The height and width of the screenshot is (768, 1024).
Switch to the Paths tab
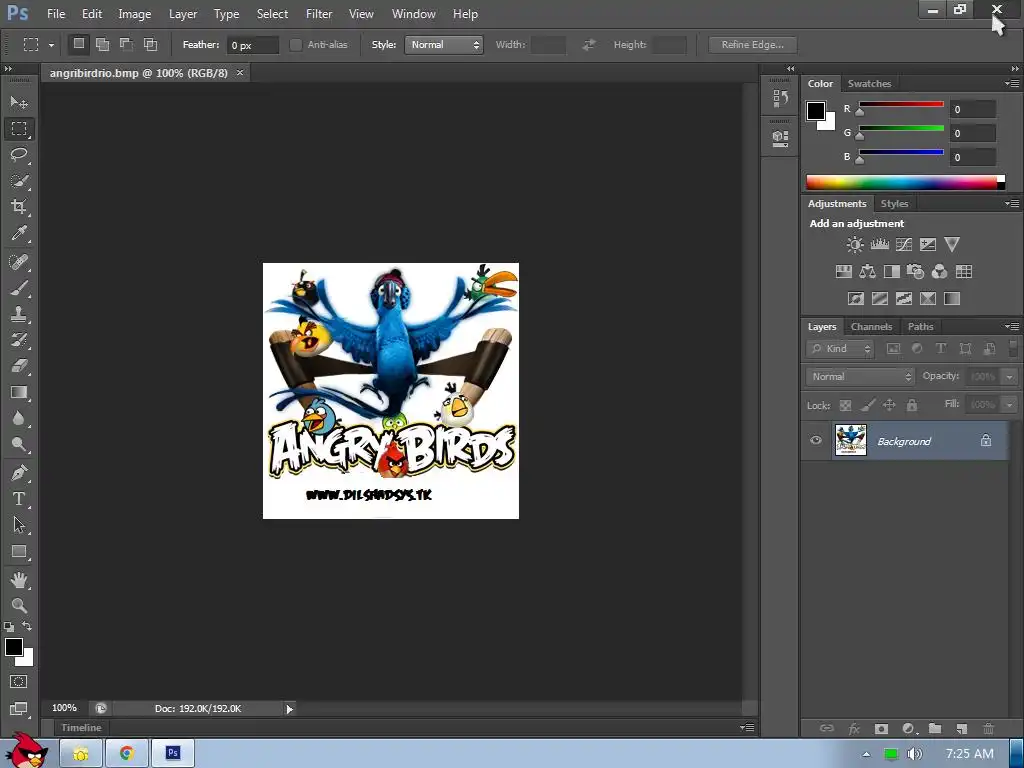pos(920,327)
